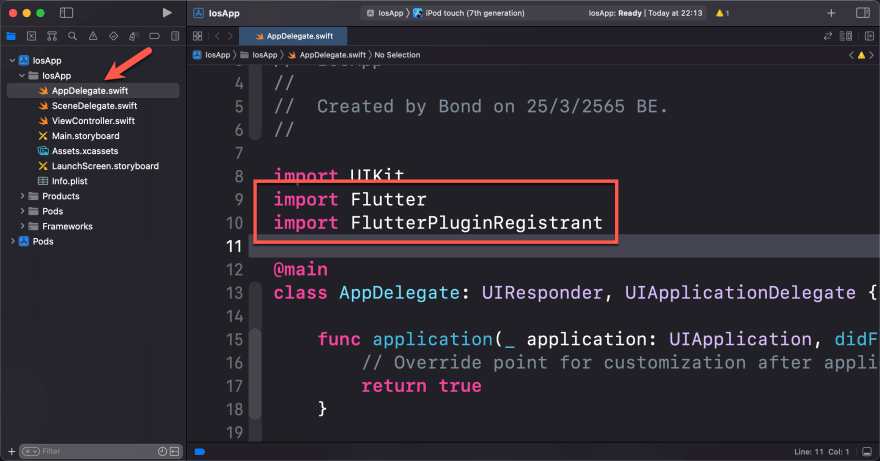Click the return true statement
This screenshot has width=880, height=461.
pos(421,386)
